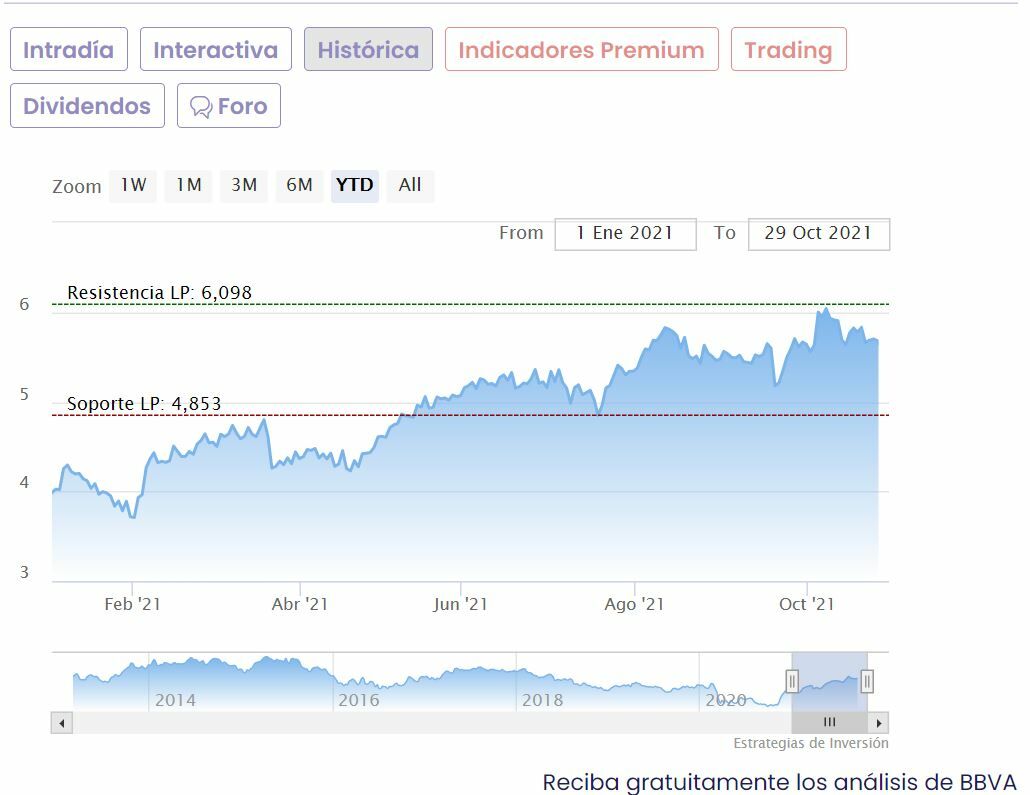
Task: Choose the 3M zoom option
Action: click(x=244, y=185)
